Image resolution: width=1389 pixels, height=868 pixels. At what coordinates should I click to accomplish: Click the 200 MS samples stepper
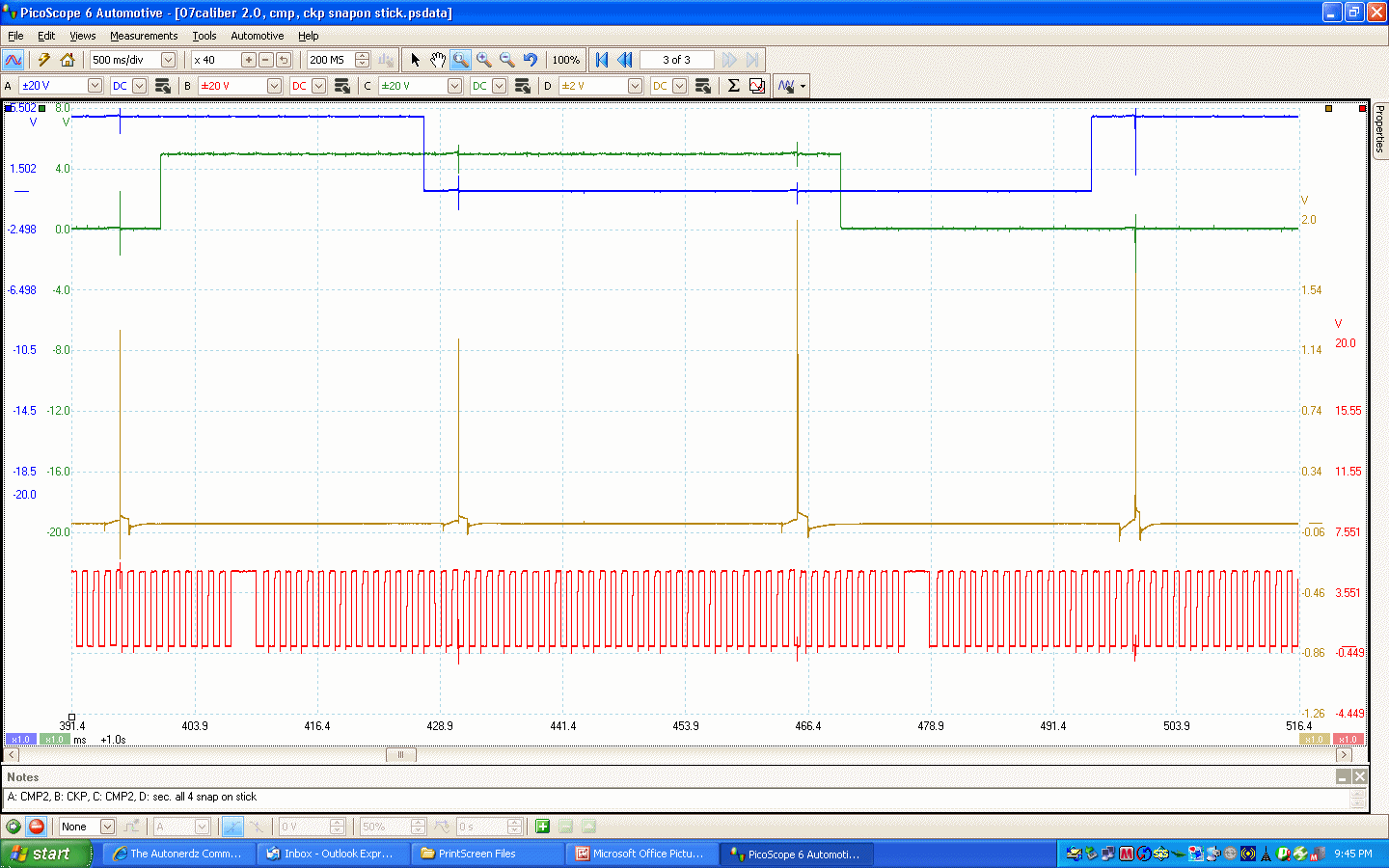tap(362, 60)
